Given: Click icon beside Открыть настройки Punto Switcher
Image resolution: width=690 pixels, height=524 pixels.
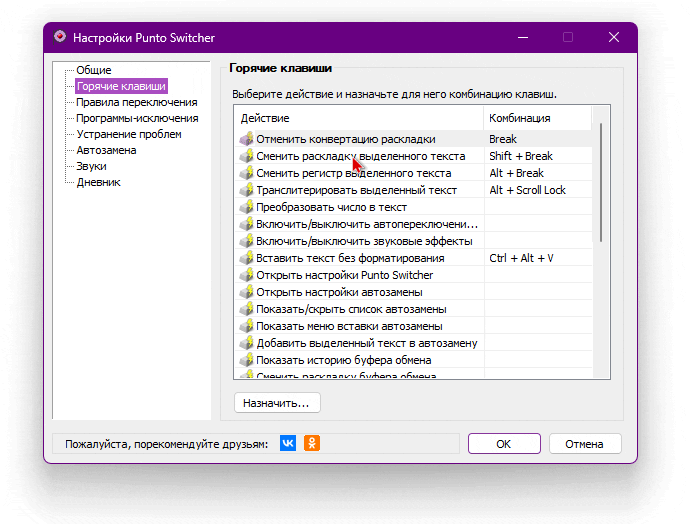Looking at the screenshot, I should coord(246,275).
